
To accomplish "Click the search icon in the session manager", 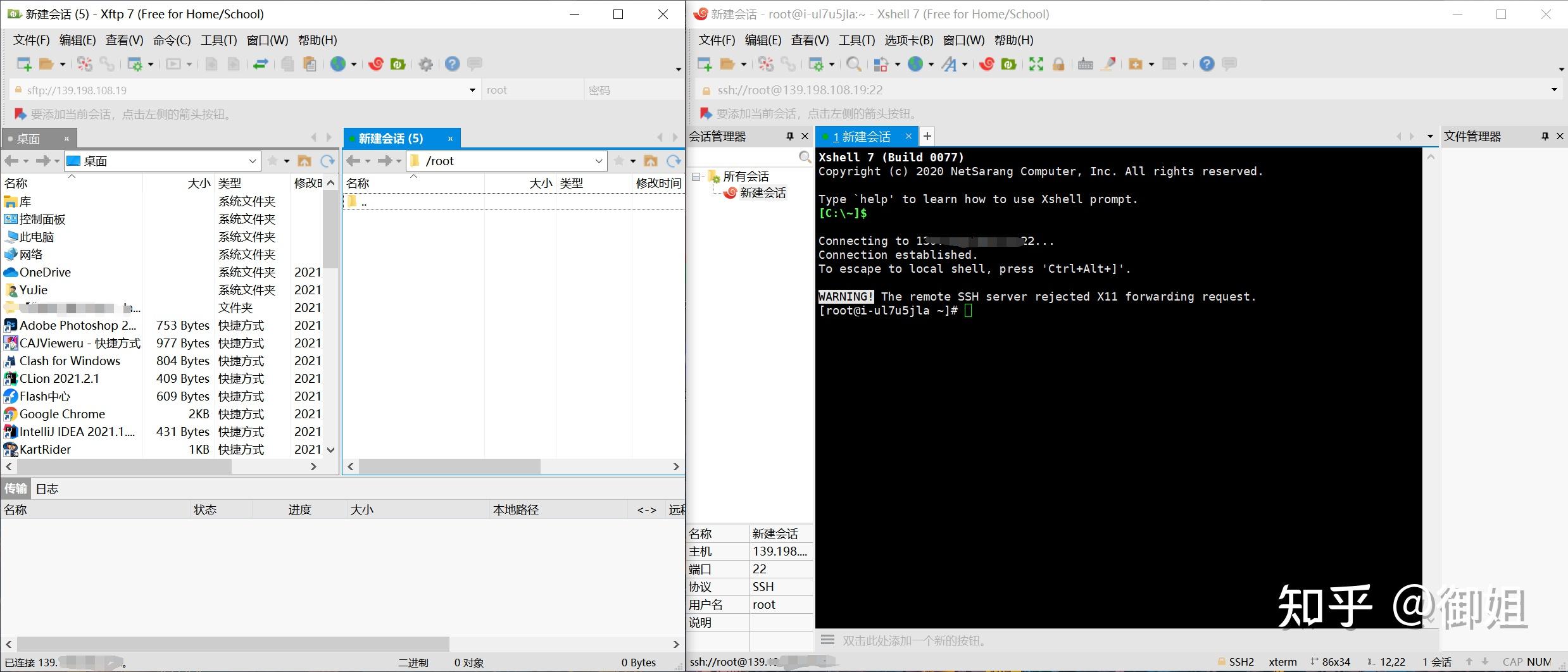I will (805, 156).
